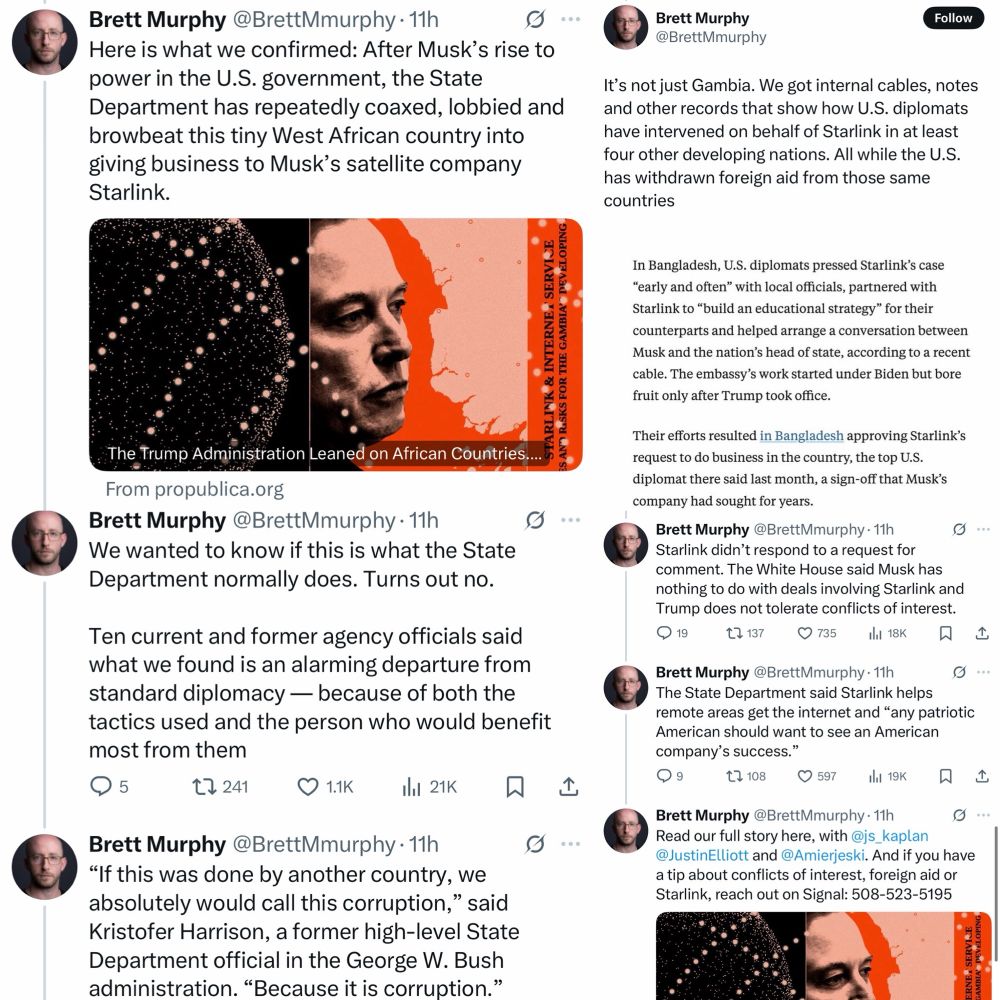Share the "any patriotic American" tweet
The width and height of the screenshot is (1000, 1000).
[982, 776]
